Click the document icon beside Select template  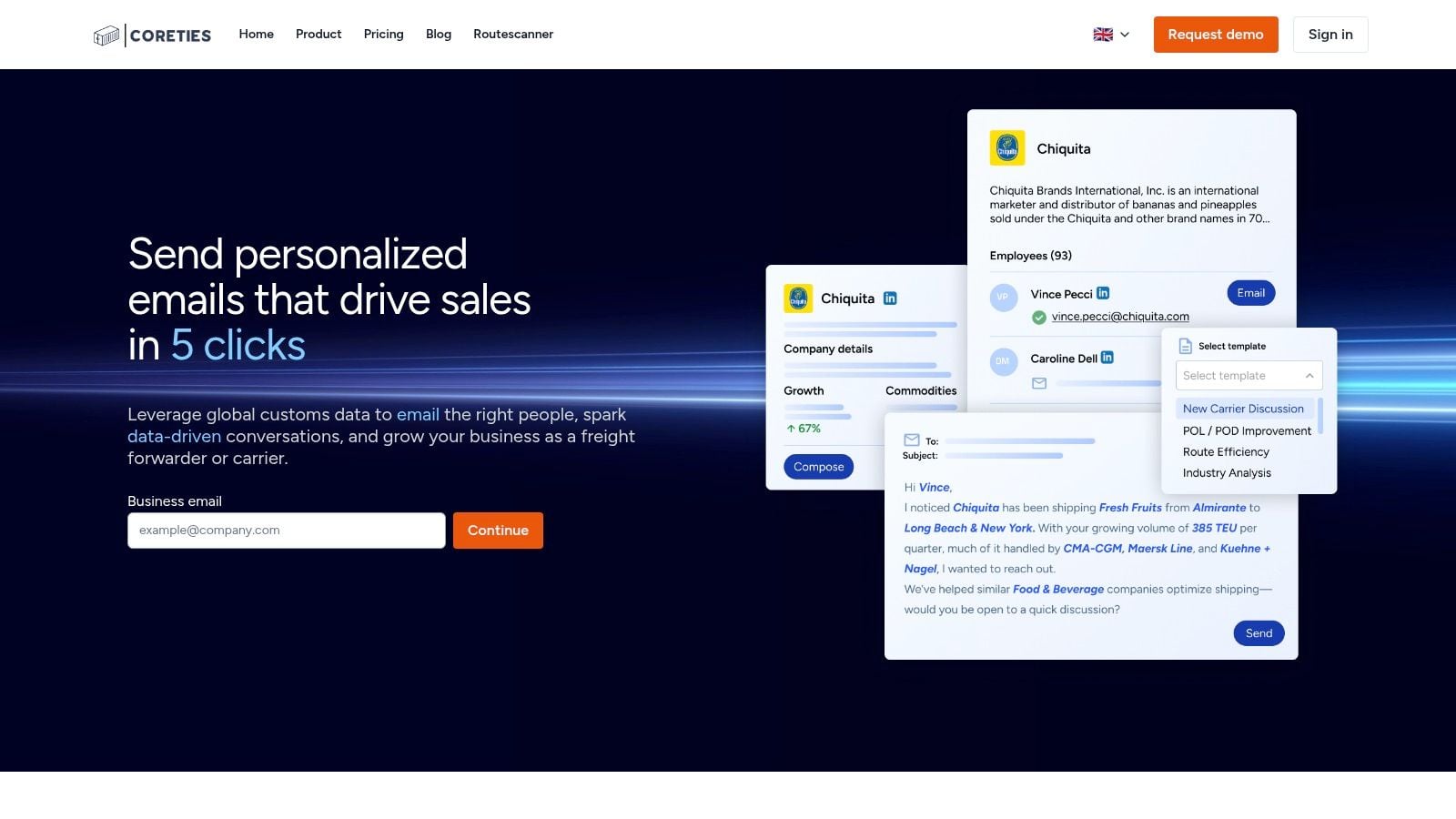point(1186,346)
